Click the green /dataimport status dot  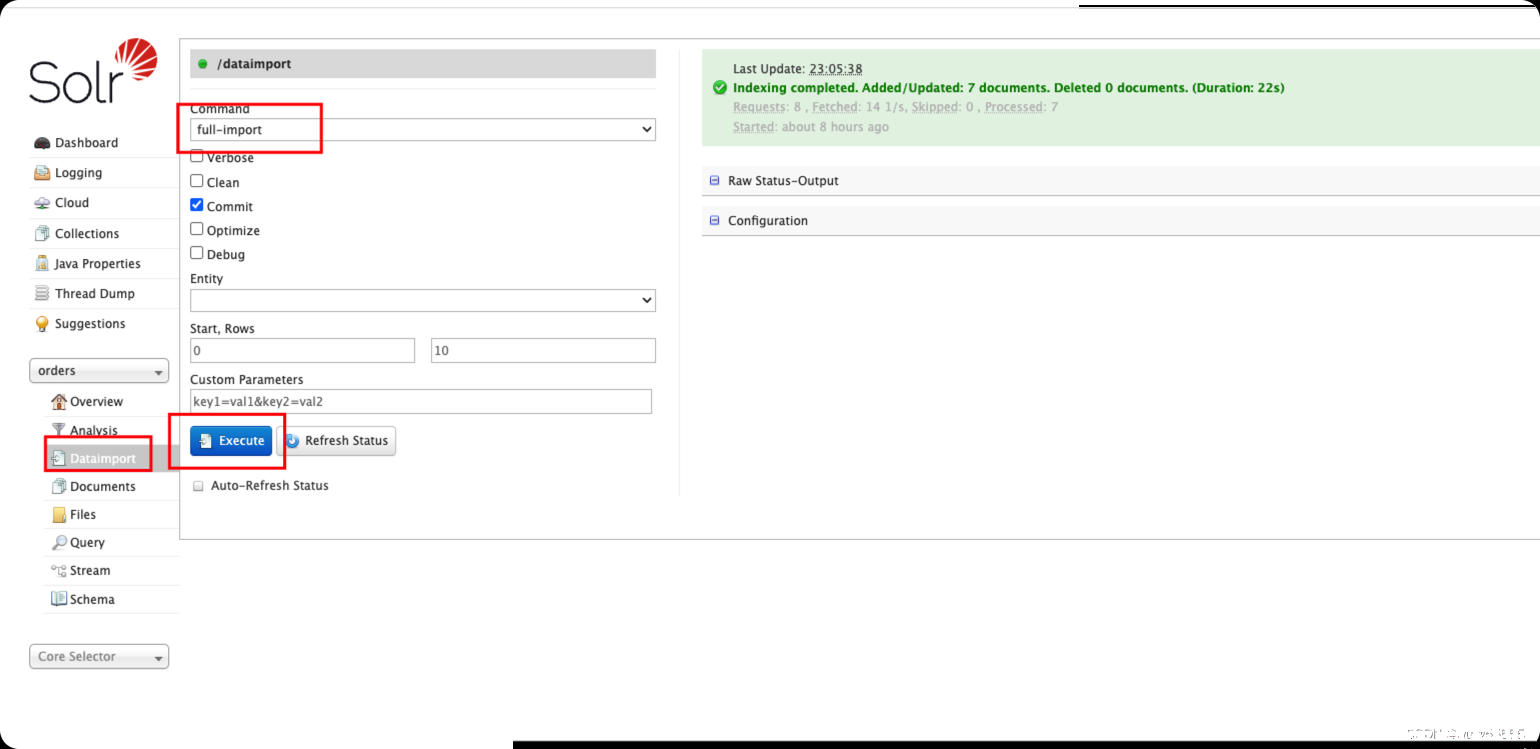(x=203, y=64)
